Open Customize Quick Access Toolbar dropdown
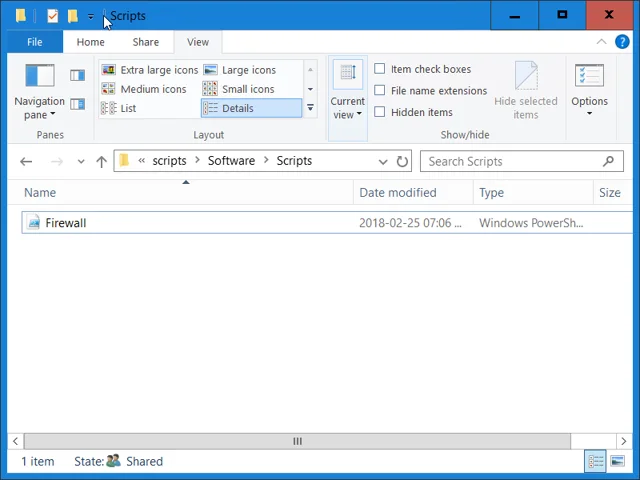Viewport: 640px width, 480px height. pos(91,16)
